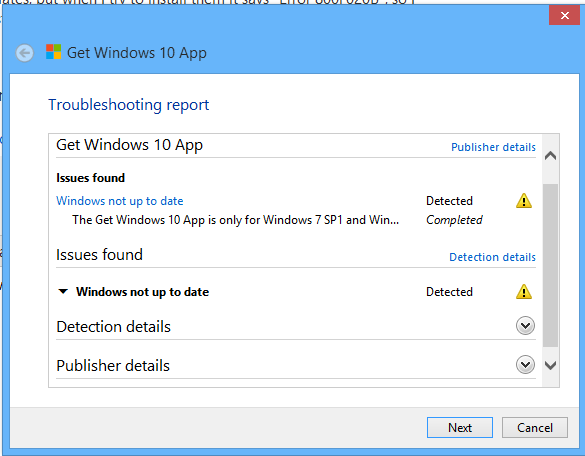
Task: Click the back arrow icon
Action: point(25,53)
